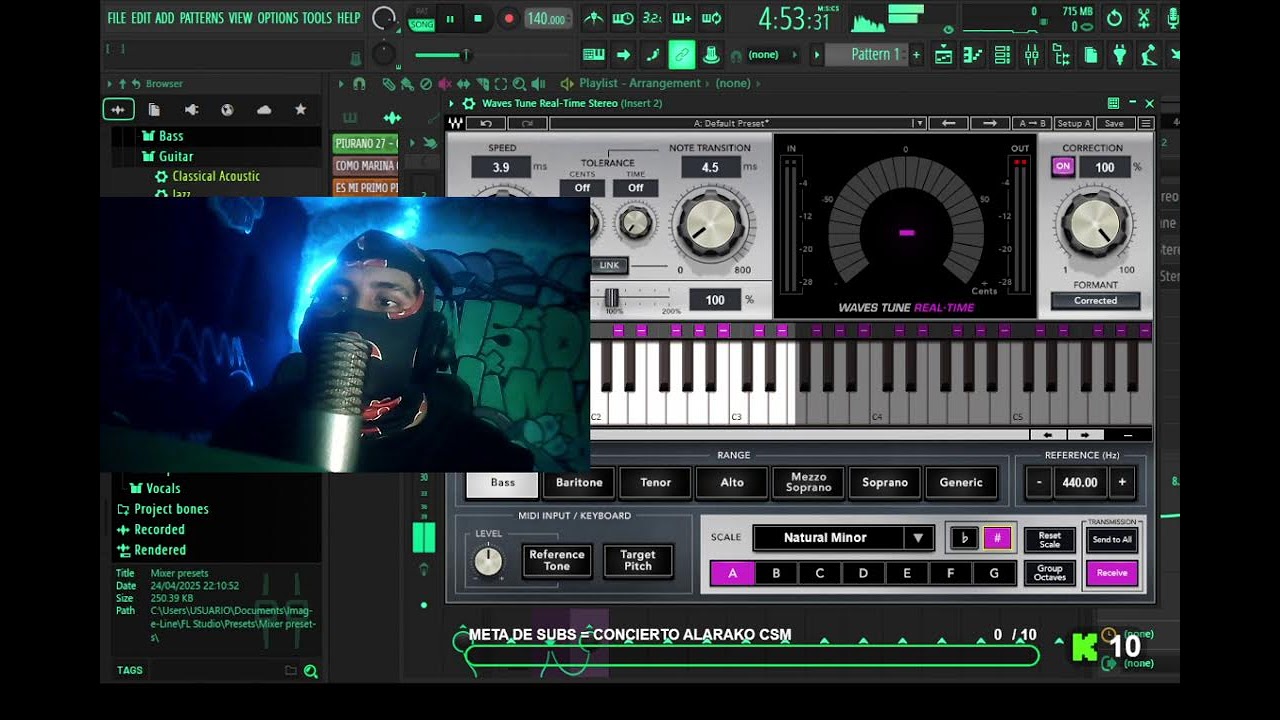This screenshot has width=1280, height=720.
Task: Click the Save preset button
Action: (1114, 124)
